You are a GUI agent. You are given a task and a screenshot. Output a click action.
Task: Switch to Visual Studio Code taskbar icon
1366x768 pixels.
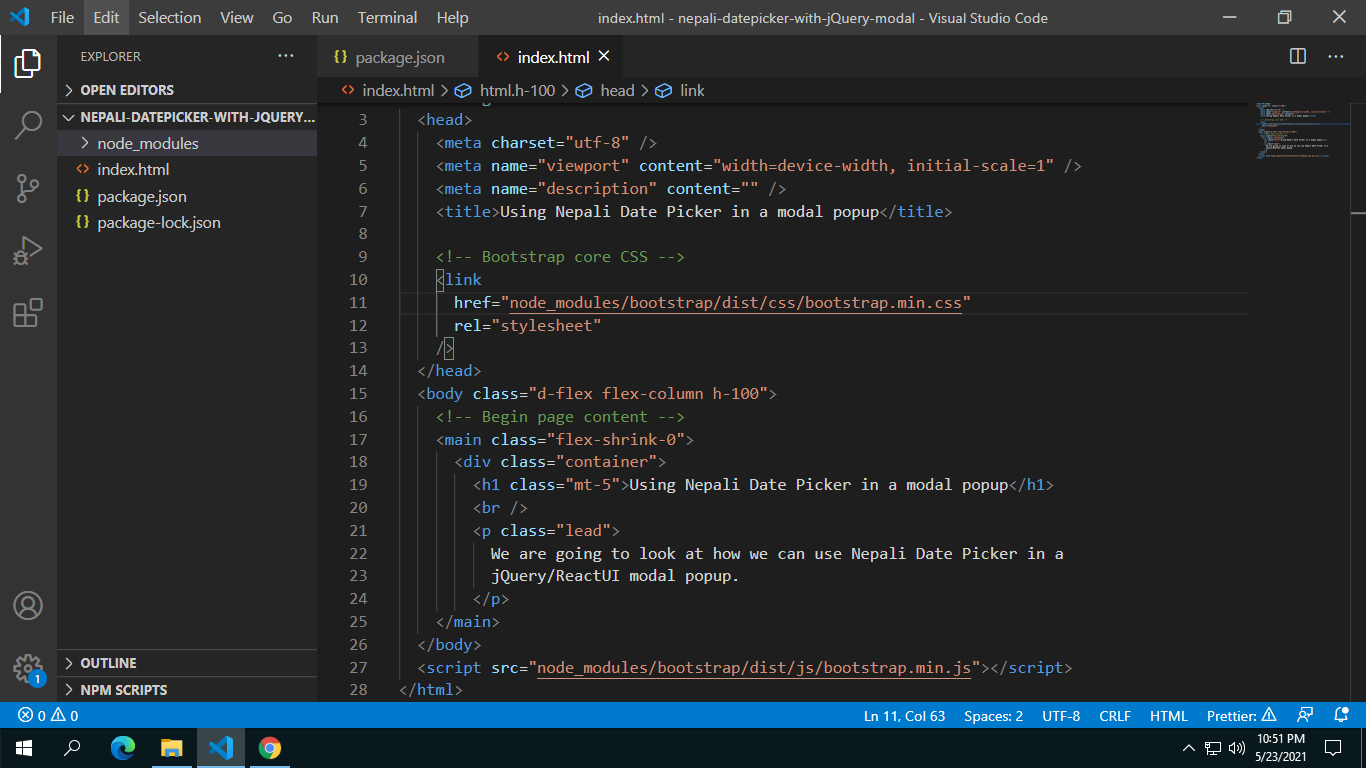pos(221,748)
